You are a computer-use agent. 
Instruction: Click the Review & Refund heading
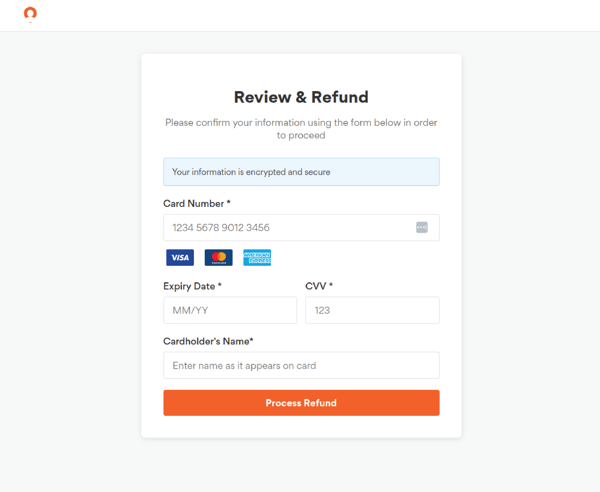pyautogui.click(x=301, y=97)
